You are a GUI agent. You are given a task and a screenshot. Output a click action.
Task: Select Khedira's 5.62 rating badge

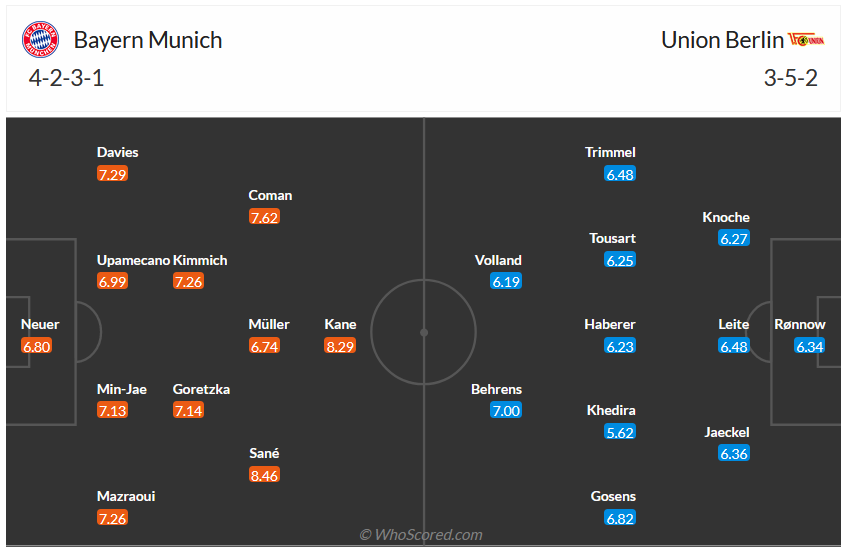tap(620, 432)
